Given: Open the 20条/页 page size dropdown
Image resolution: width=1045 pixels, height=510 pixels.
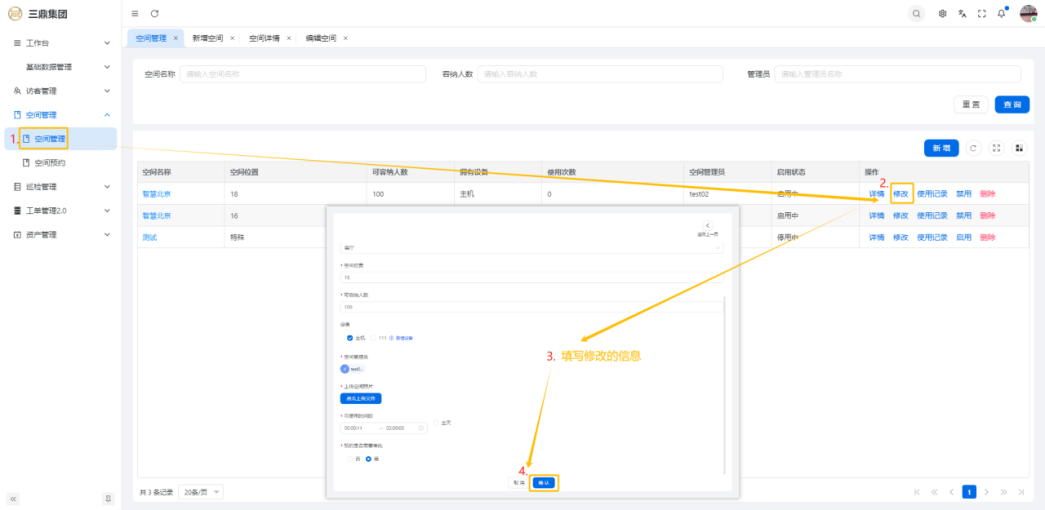Looking at the screenshot, I should click(201, 492).
